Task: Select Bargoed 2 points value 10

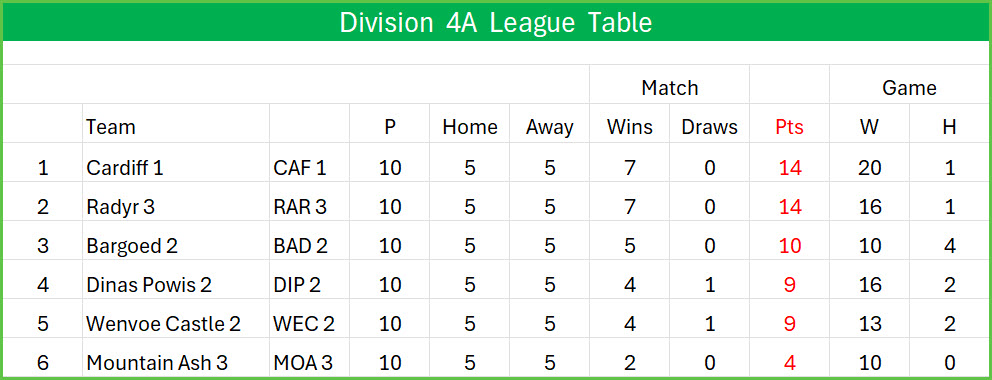Action: coord(790,246)
